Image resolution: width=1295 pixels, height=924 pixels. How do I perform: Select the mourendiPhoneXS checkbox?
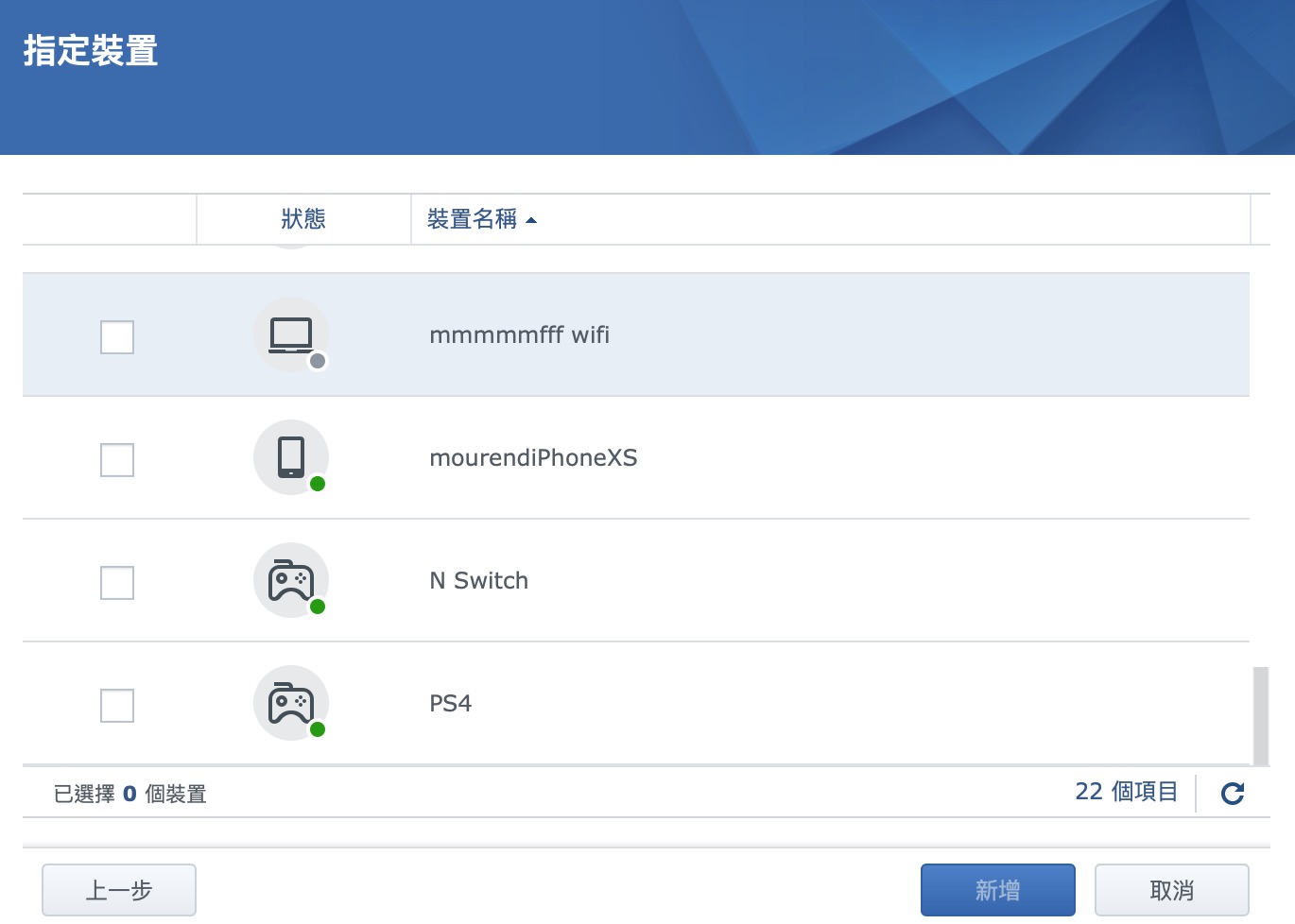117,460
